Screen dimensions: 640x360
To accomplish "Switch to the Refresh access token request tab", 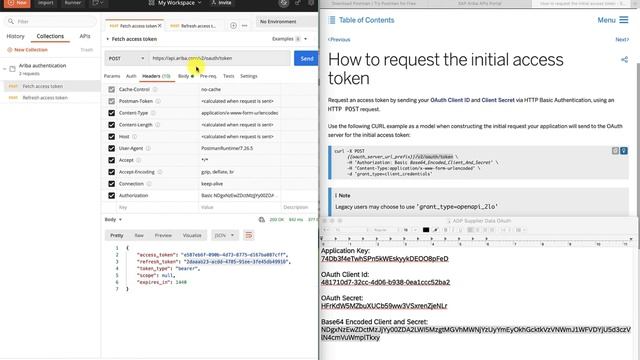I will coord(193,26).
